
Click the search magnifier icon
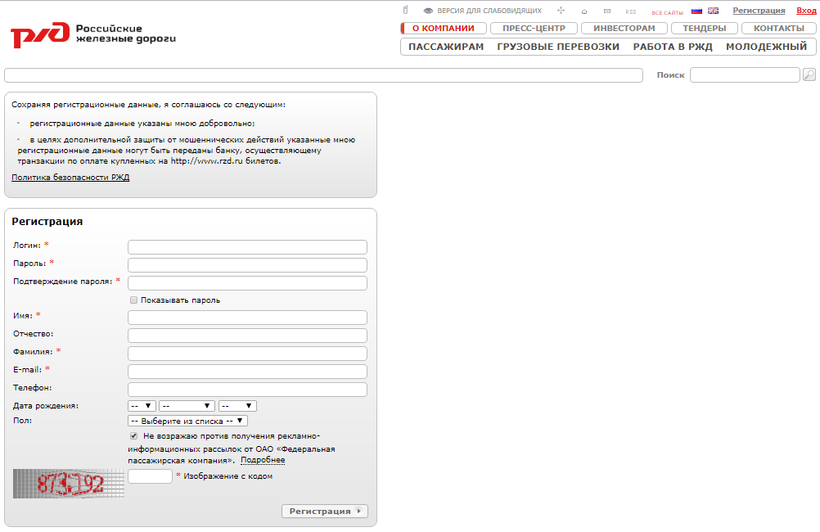click(809, 75)
